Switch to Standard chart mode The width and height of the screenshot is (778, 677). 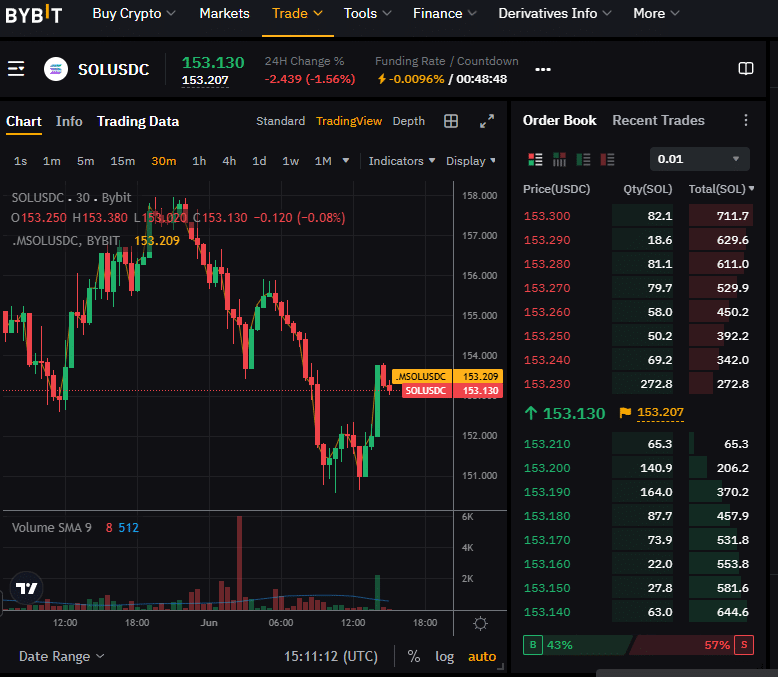click(x=280, y=121)
